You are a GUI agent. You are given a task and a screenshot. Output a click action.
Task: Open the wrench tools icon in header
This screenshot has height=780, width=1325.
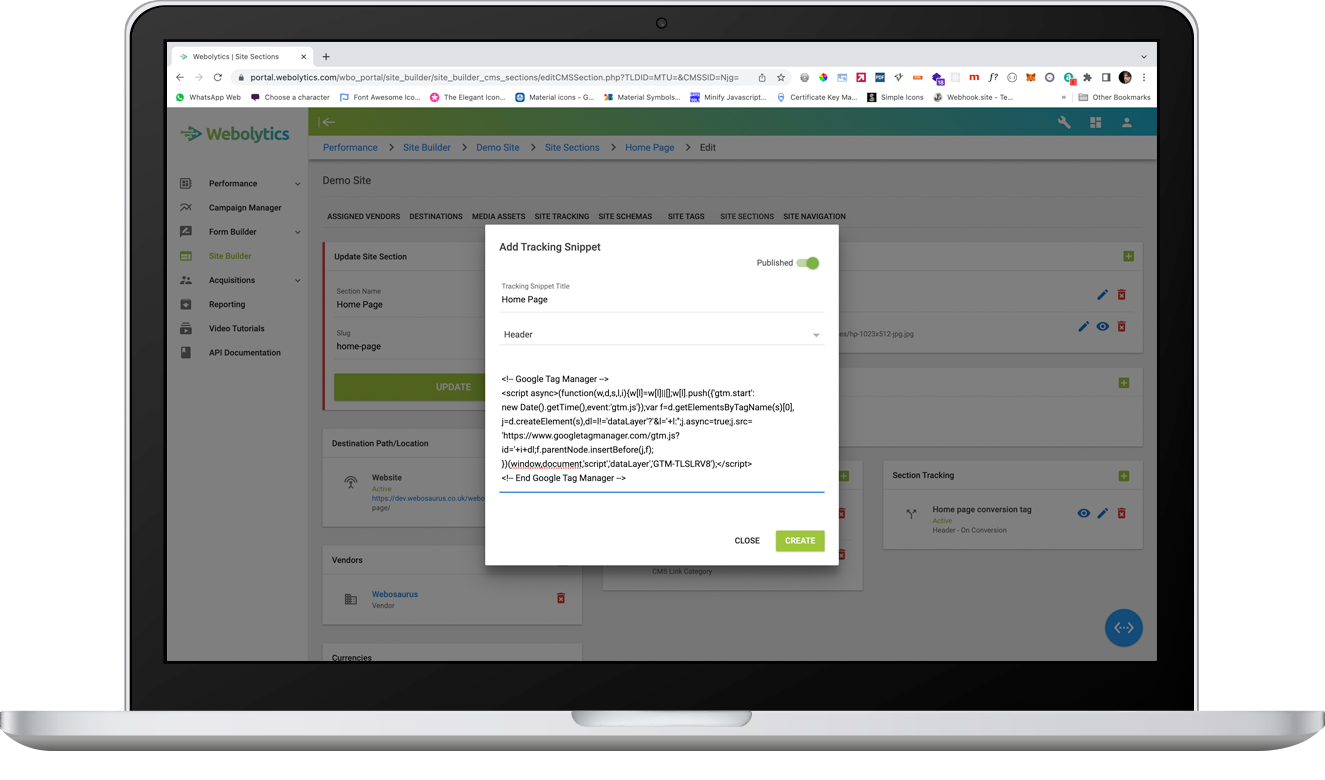coord(1064,122)
